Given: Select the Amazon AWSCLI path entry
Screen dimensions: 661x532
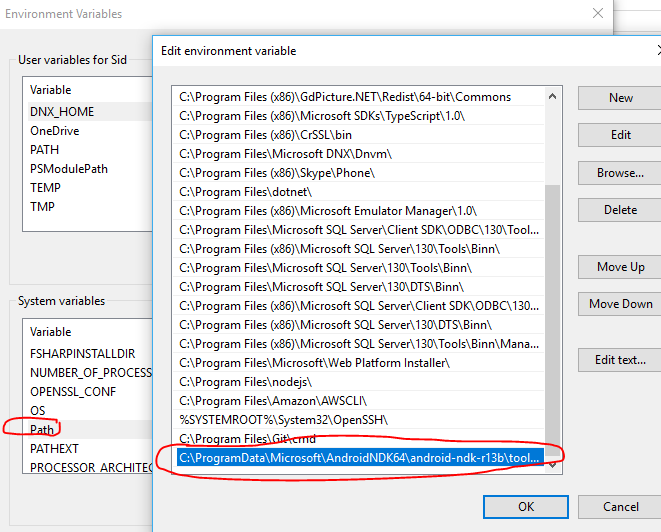Looking at the screenshot, I should point(358,401).
